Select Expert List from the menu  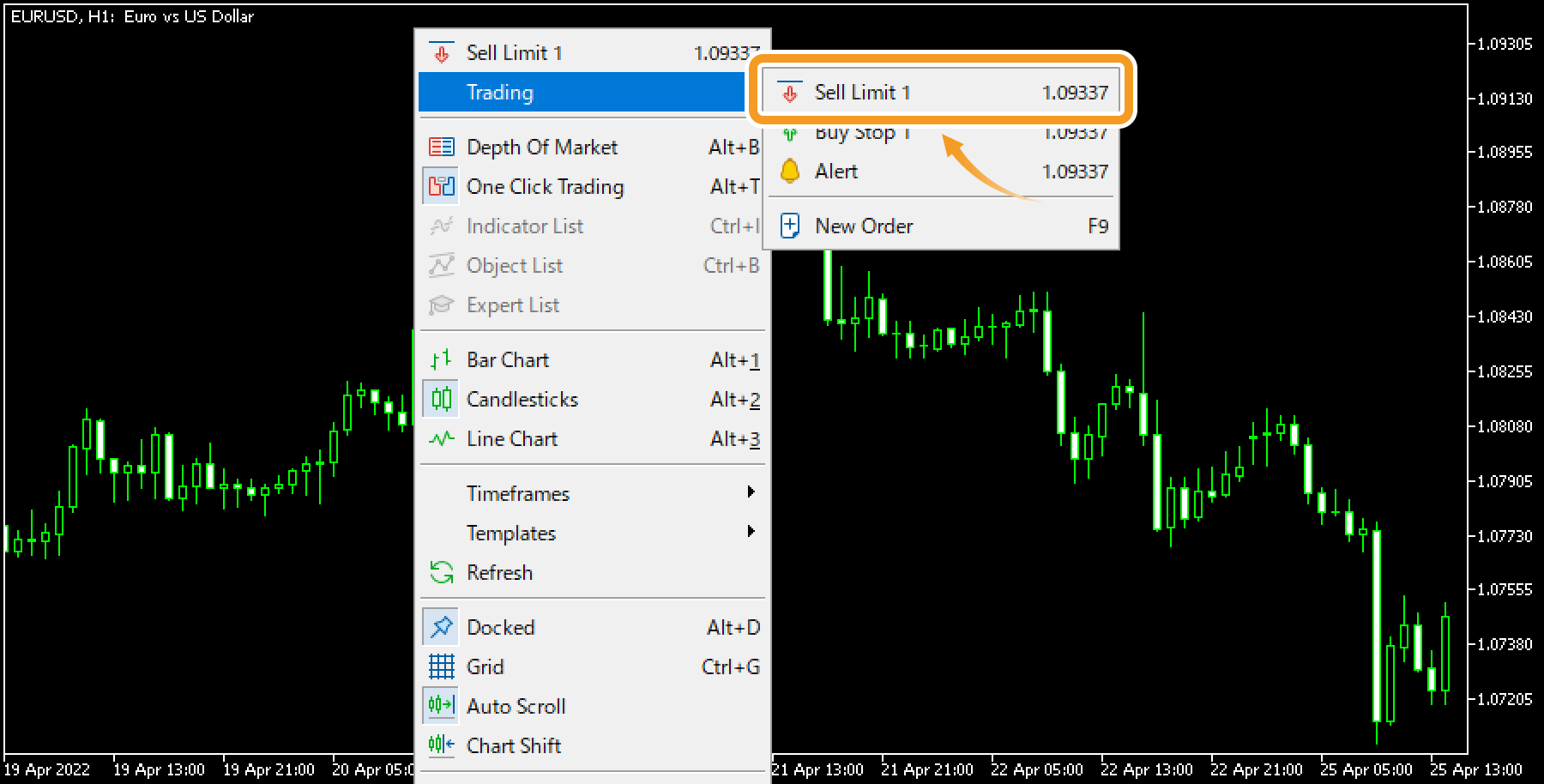click(x=513, y=305)
